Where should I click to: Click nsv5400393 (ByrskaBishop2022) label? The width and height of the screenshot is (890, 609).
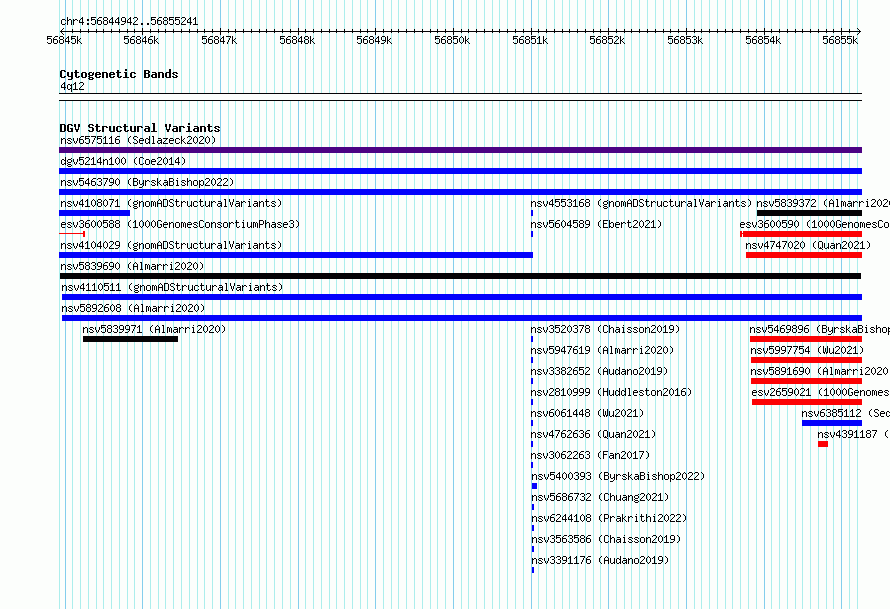pos(618,476)
